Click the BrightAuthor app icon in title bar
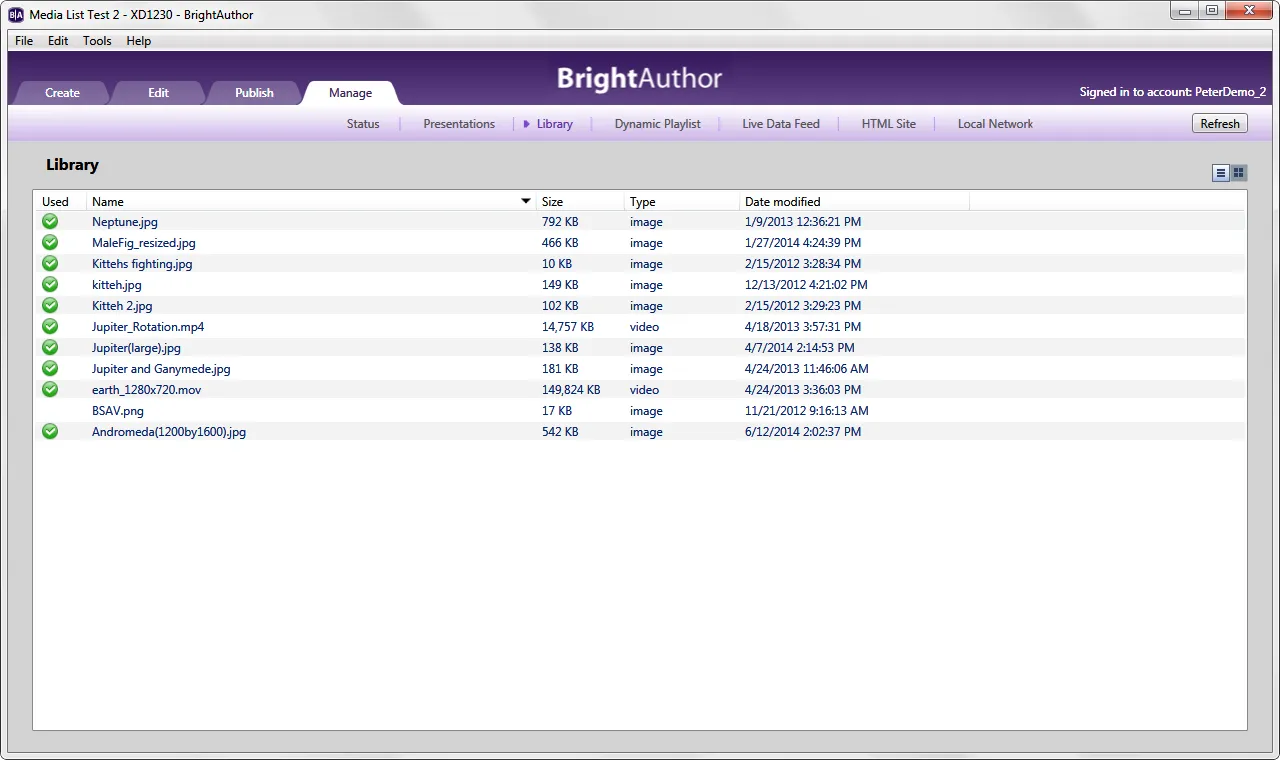The image size is (1280, 760). [x=16, y=15]
